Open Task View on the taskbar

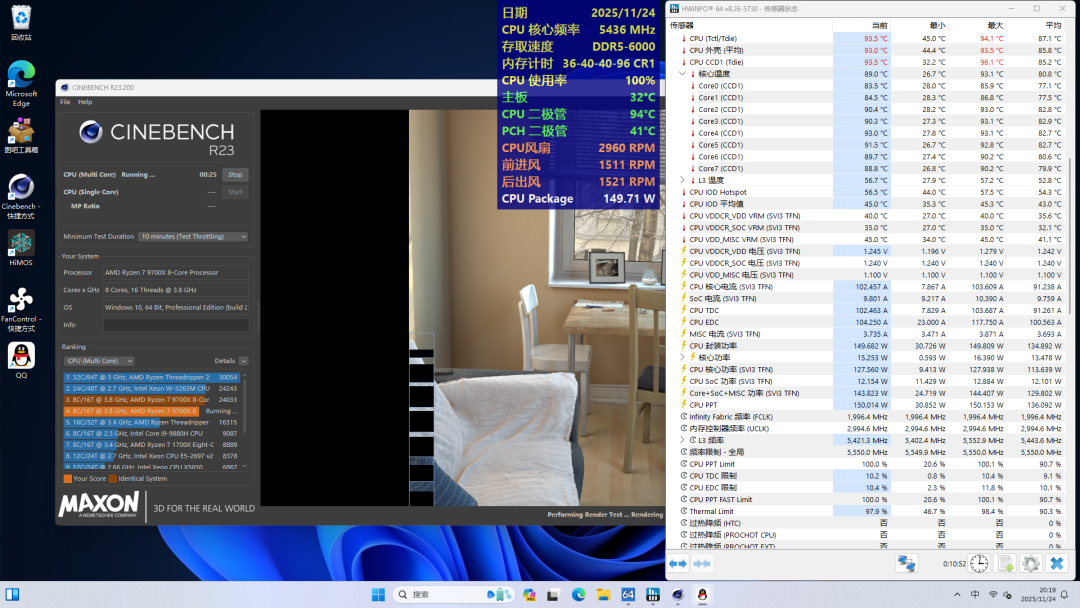(x=553, y=594)
